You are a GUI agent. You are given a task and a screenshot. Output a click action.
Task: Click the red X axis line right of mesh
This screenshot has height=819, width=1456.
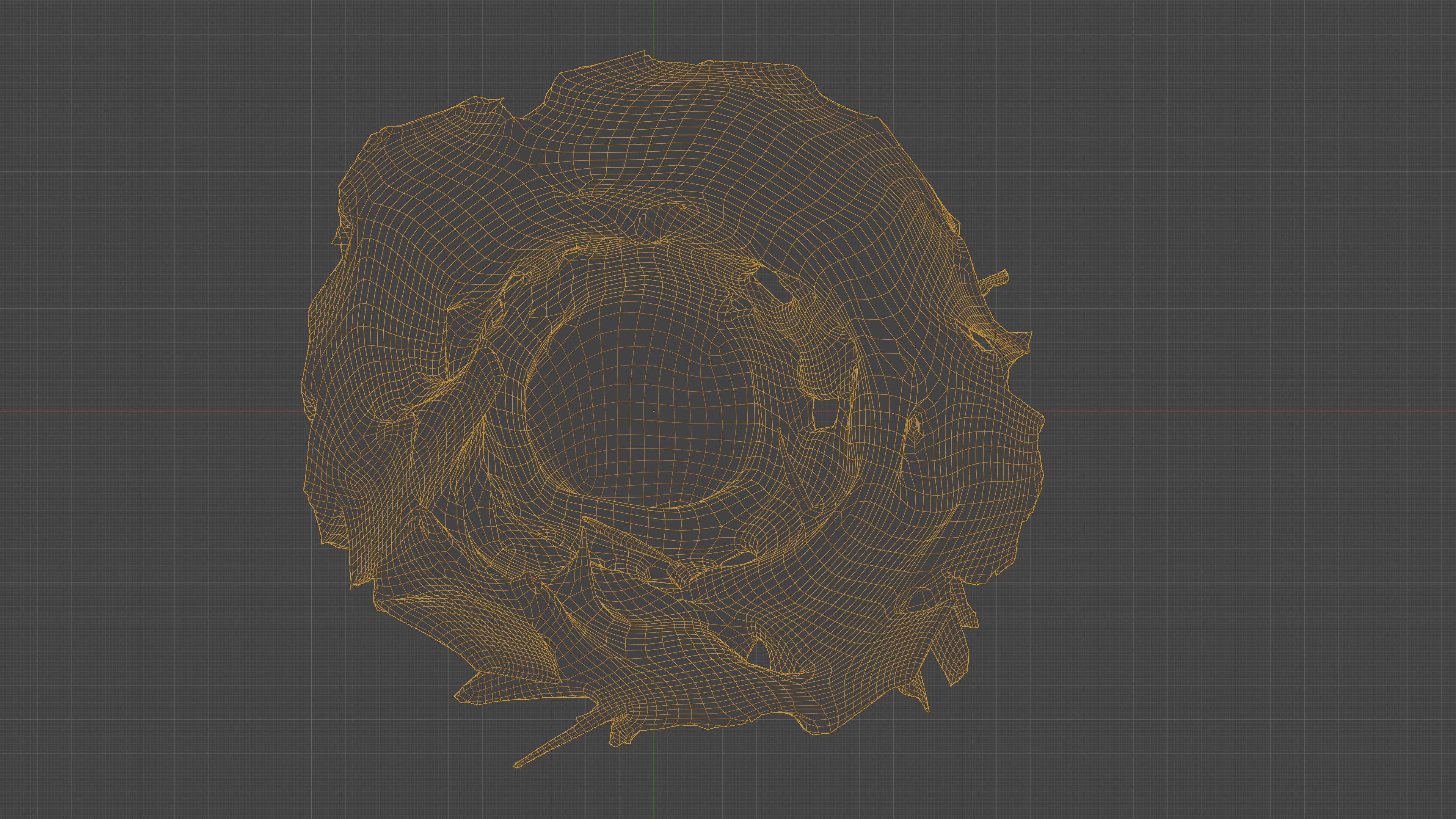[x=1244, y=411]
